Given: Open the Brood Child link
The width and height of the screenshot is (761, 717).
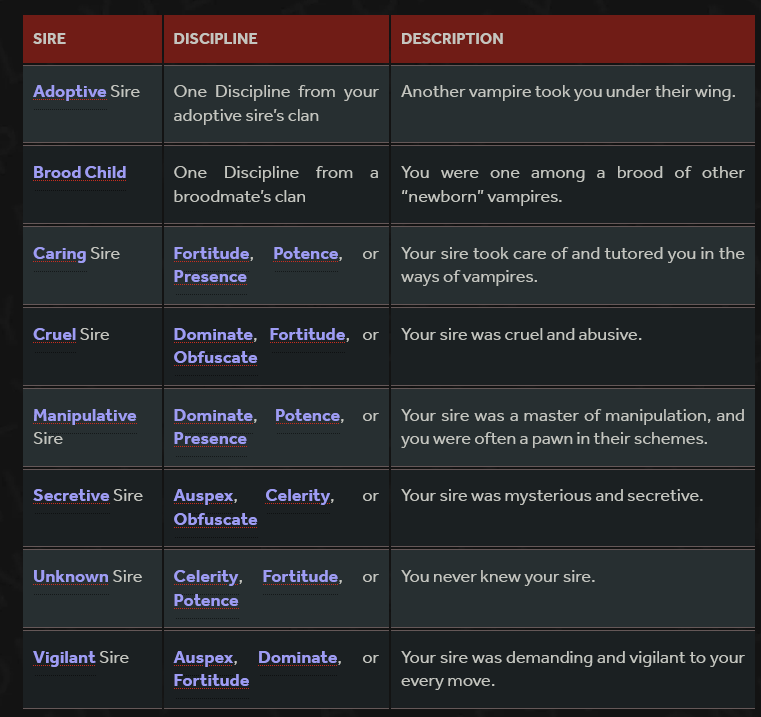Looking at the screenshot, I should [80, 172].
